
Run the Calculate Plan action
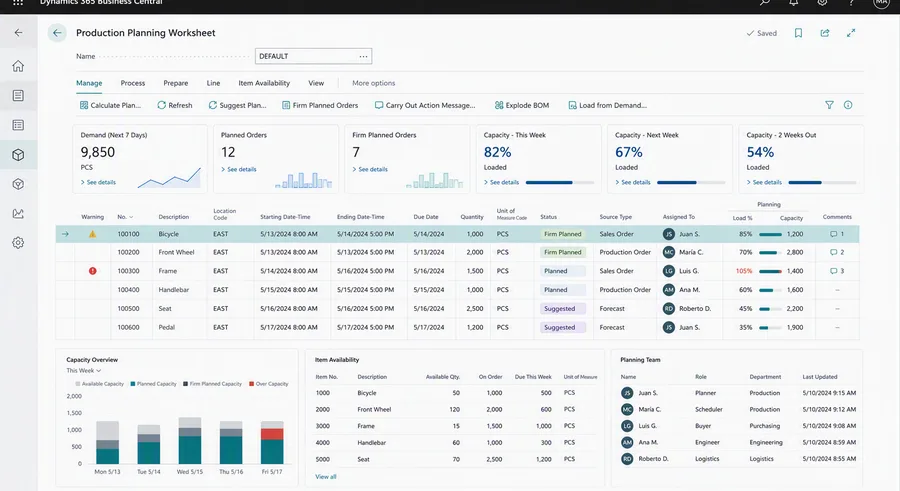click(x=110, y=105)
